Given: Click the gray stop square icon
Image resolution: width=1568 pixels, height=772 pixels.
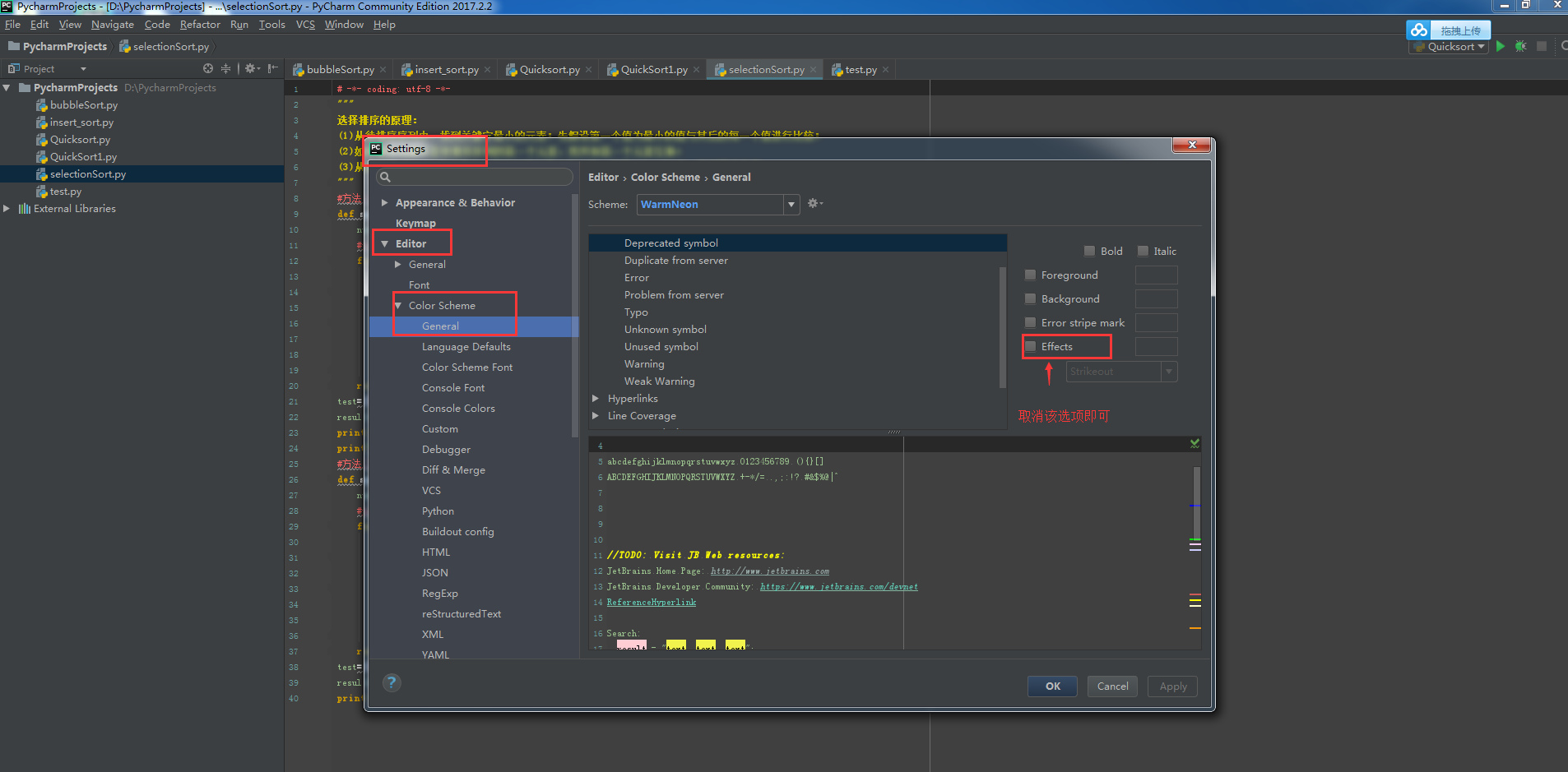Looking at the screenshot, I should (1542, 47).
